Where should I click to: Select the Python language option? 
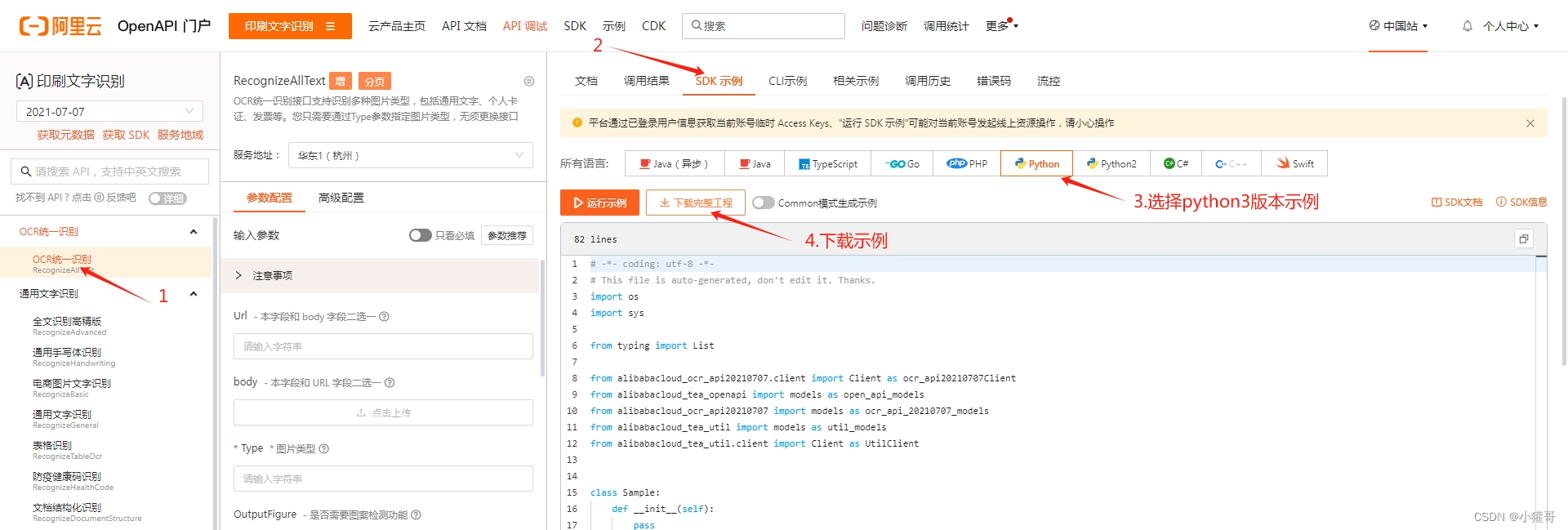pyautogui.click(x=1037, y=163)
